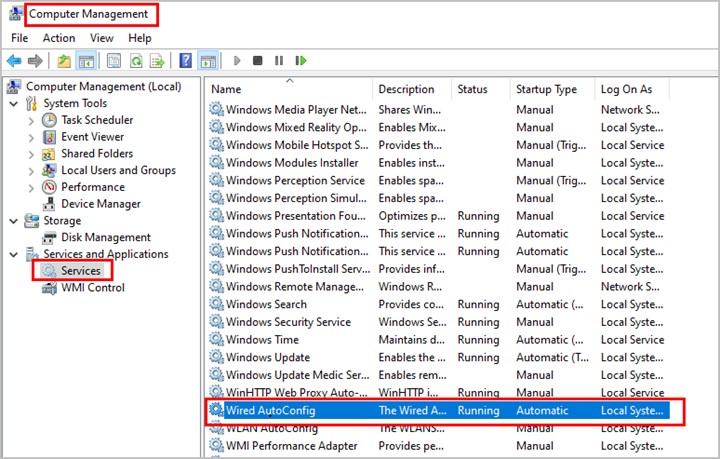
Task: Select Windows Mixed Reality OpenXR service
Action: 439,127
